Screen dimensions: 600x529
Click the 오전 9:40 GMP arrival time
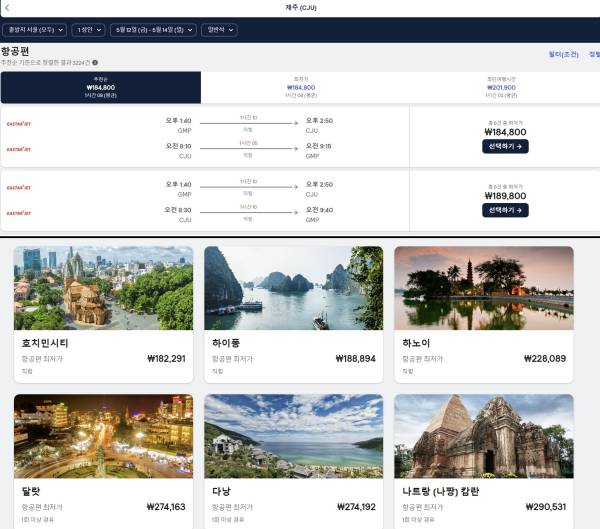(x=319, y=210)
